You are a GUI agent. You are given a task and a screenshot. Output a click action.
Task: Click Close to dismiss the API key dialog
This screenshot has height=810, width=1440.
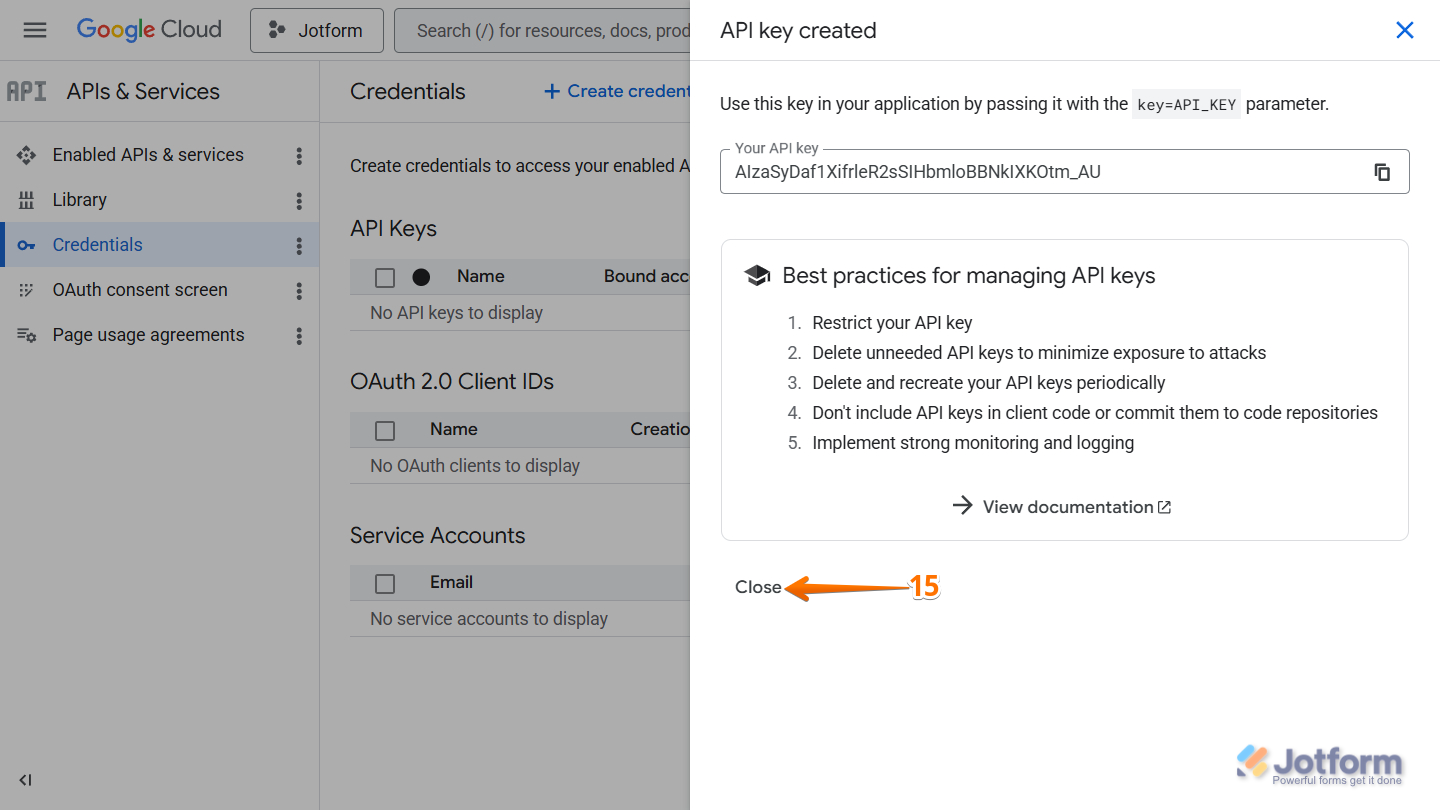coord(757,587)
